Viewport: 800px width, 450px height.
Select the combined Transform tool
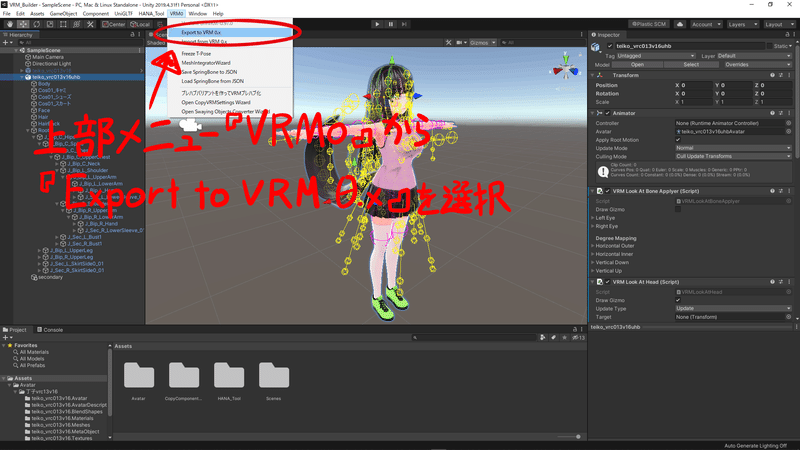pyautogui.click(x=77, y=24)
